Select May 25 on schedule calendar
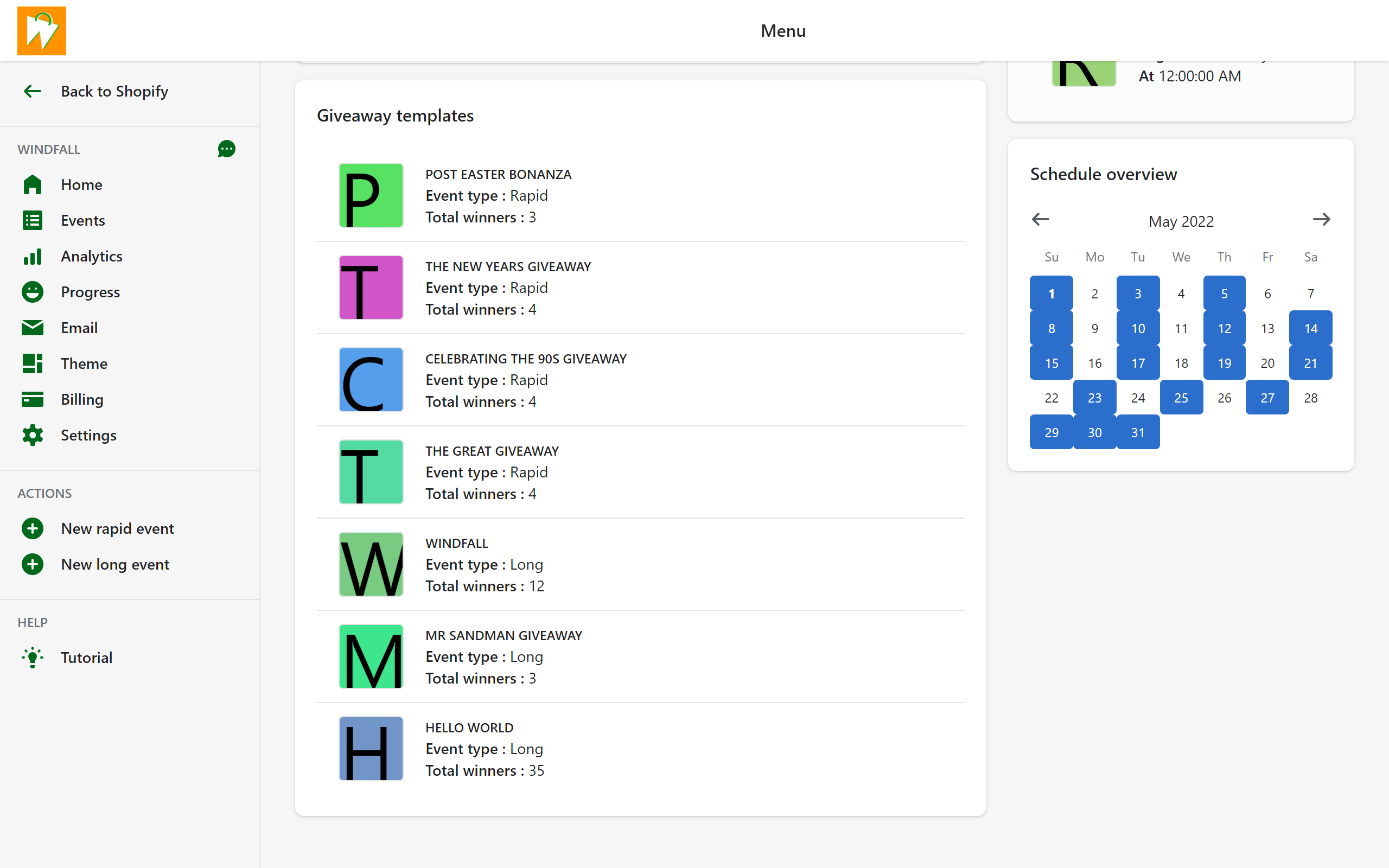The image size is (1389, 868). [x=1181, y=398]
